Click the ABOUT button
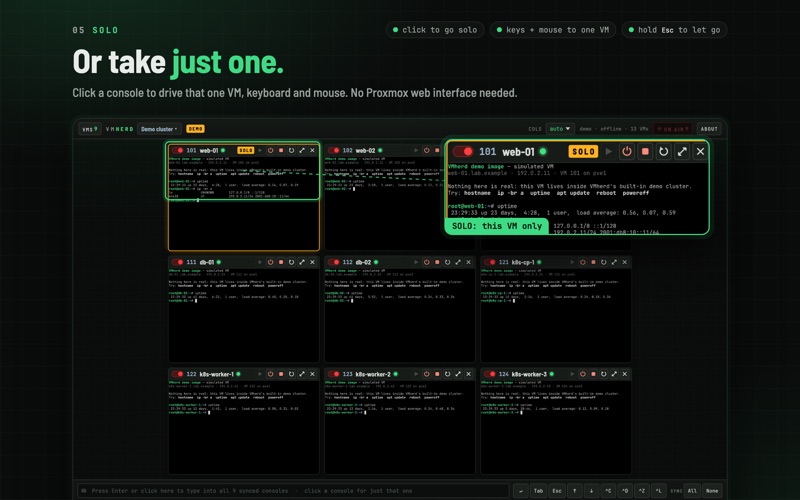This screenshot has height=500, width=800. [709, 129]
